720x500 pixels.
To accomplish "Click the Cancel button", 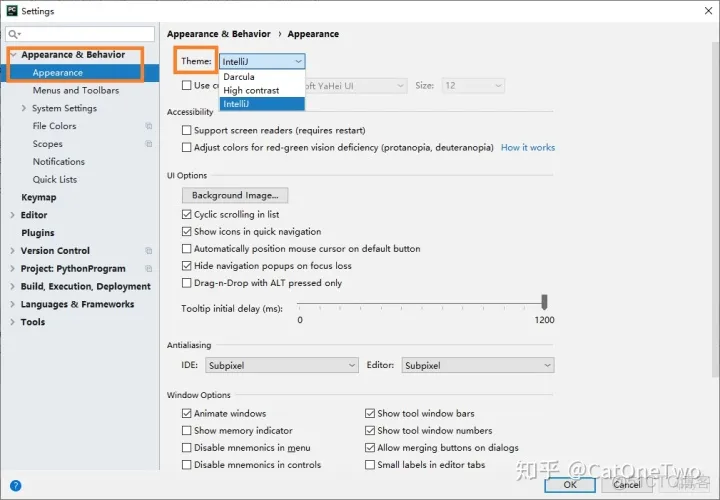I will click(627, 485).
